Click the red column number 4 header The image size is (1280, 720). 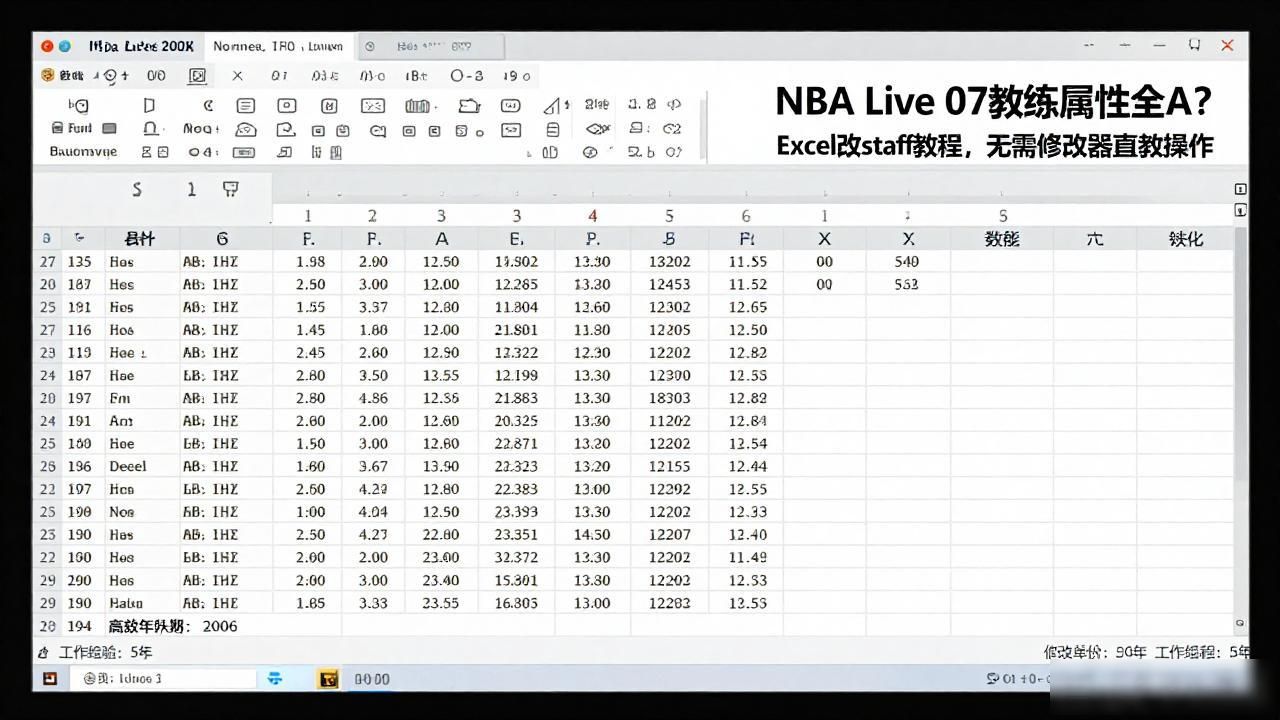coord(592,216)
